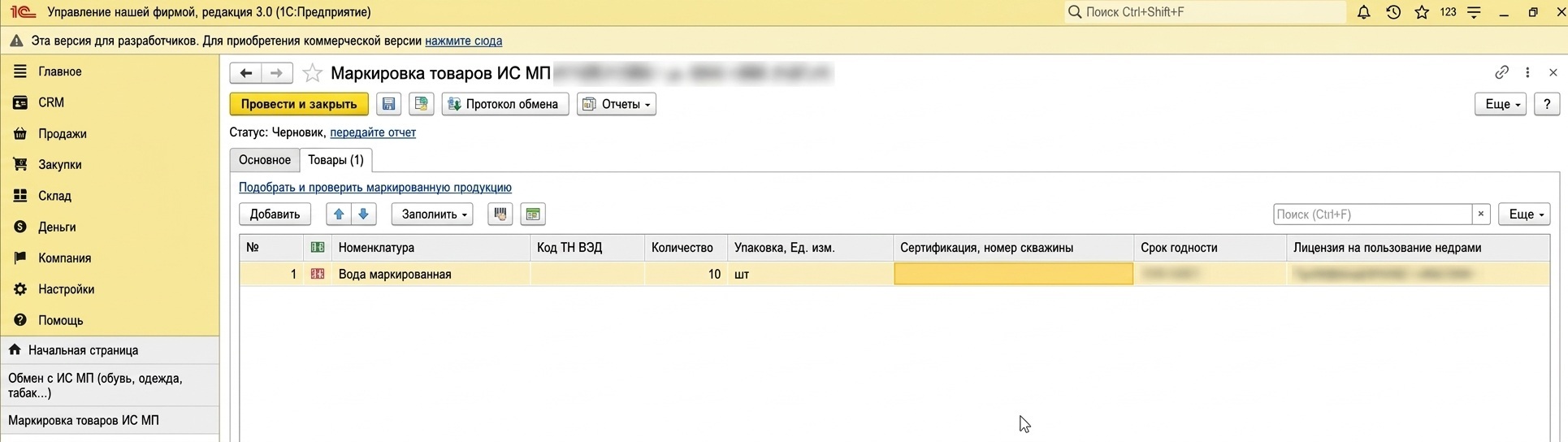Image resolution: width=1568 pixels, height=442 pixels.
Task: Move row down with the blue arrow
Action: pos(363,214)
